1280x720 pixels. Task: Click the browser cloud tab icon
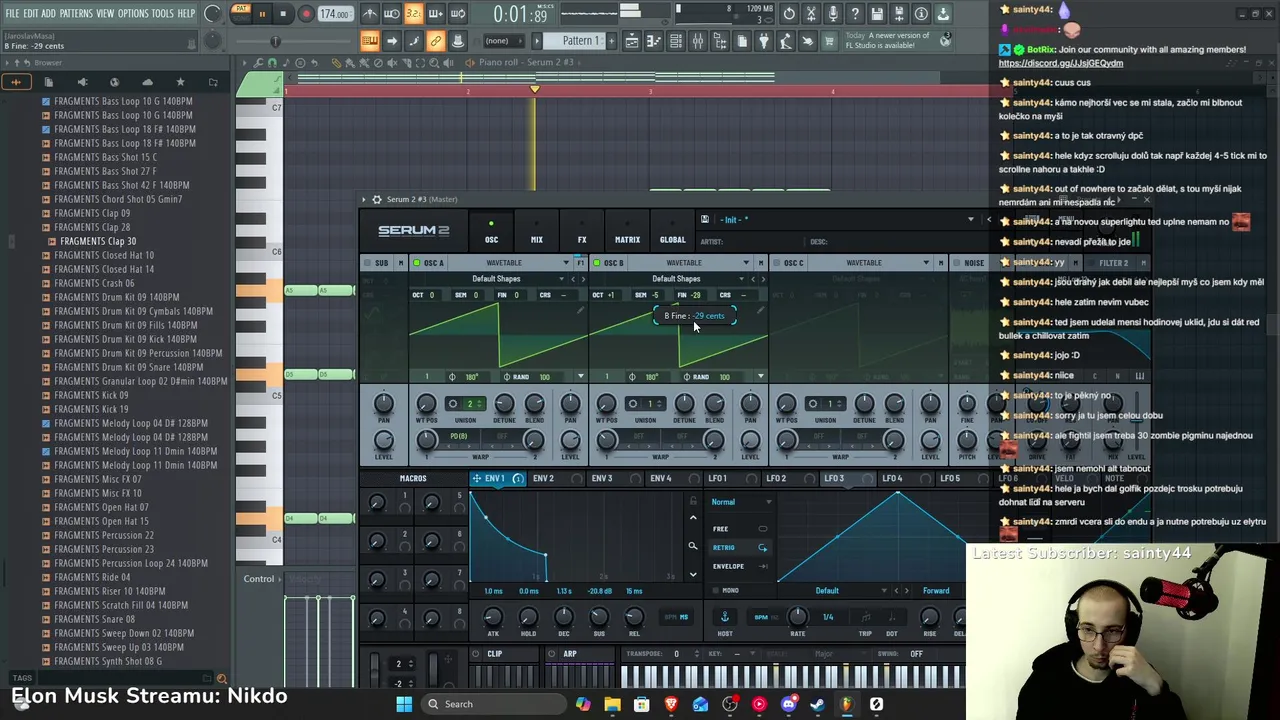147,82
